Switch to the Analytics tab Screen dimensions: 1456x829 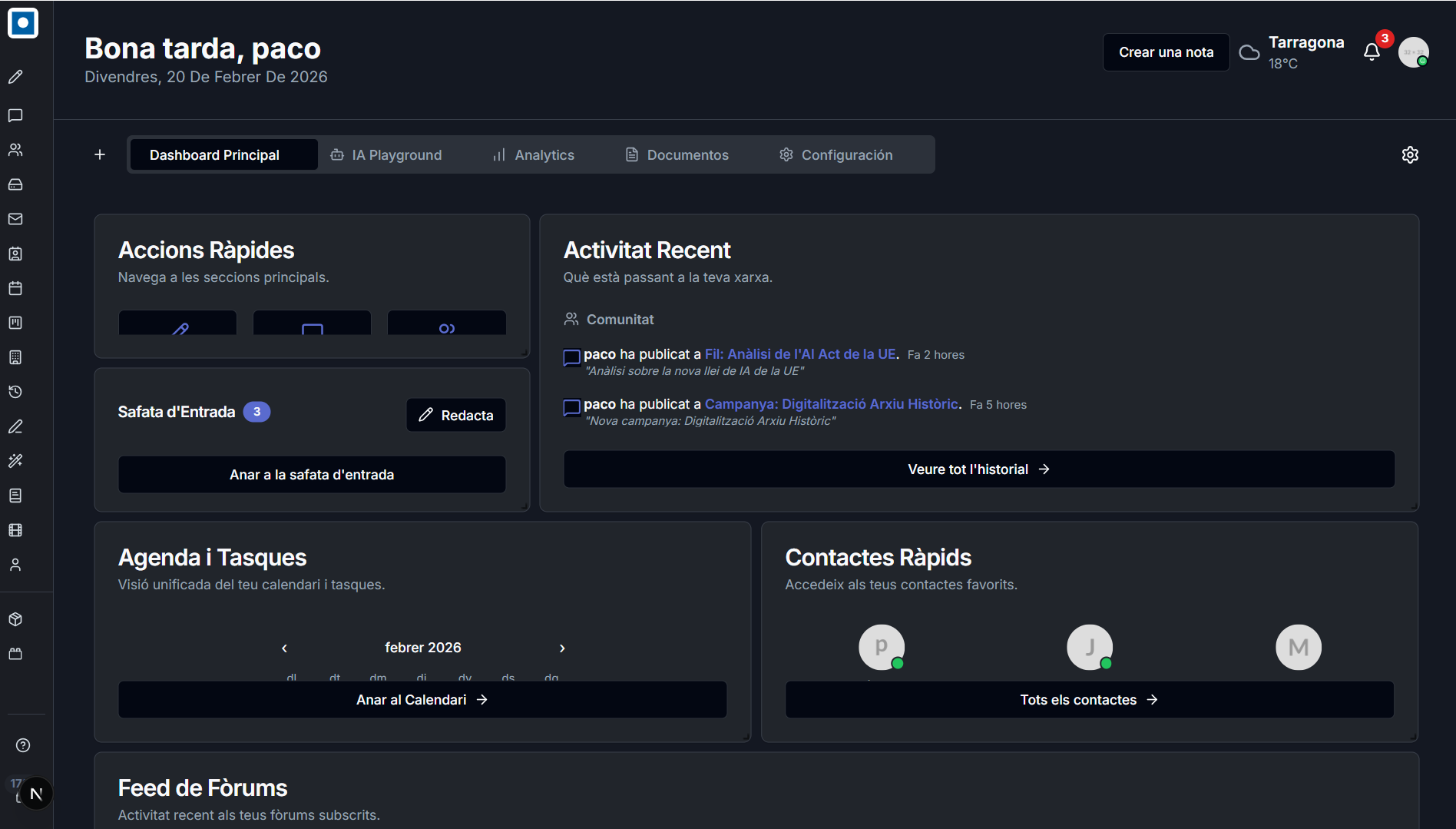534,154
